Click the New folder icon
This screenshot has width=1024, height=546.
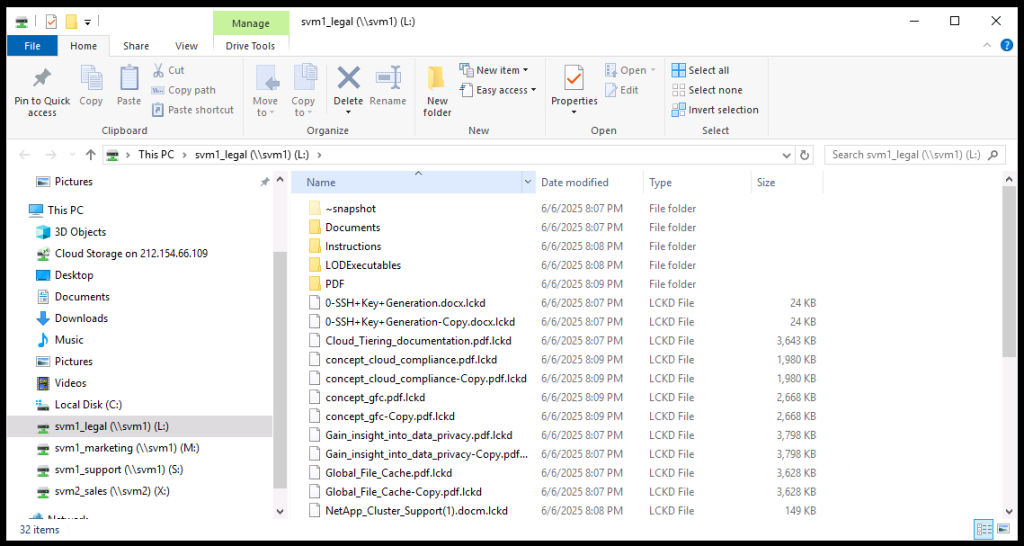coord(437,79)
